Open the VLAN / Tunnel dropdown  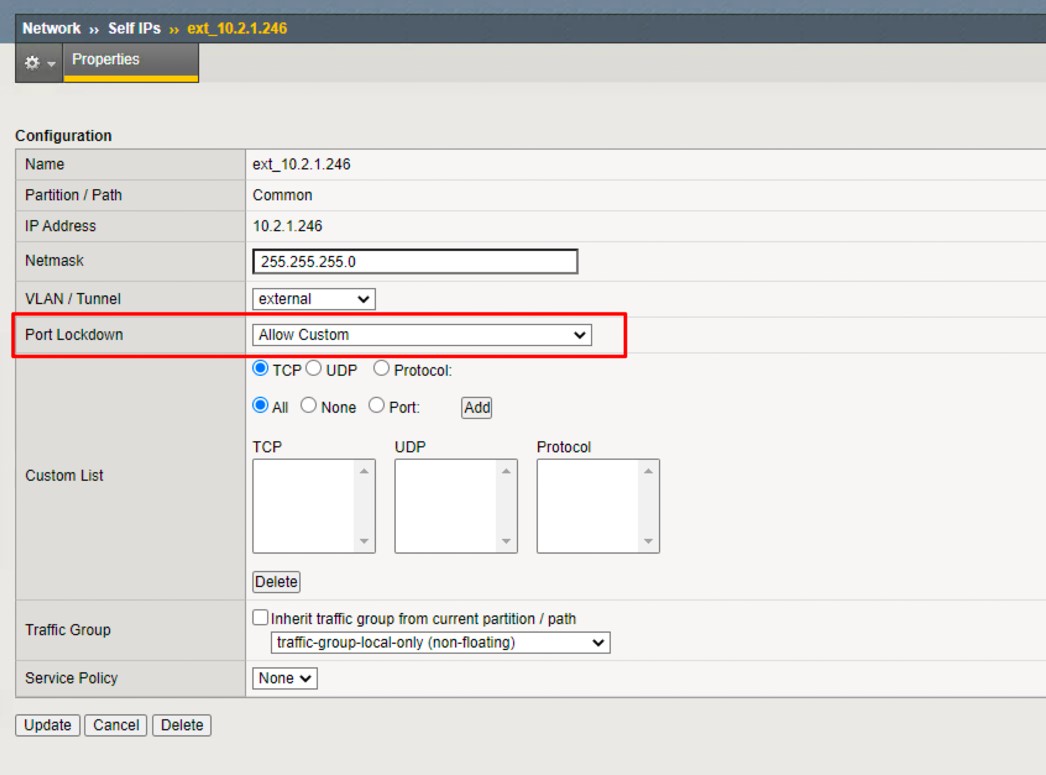[x=313, y=299]
